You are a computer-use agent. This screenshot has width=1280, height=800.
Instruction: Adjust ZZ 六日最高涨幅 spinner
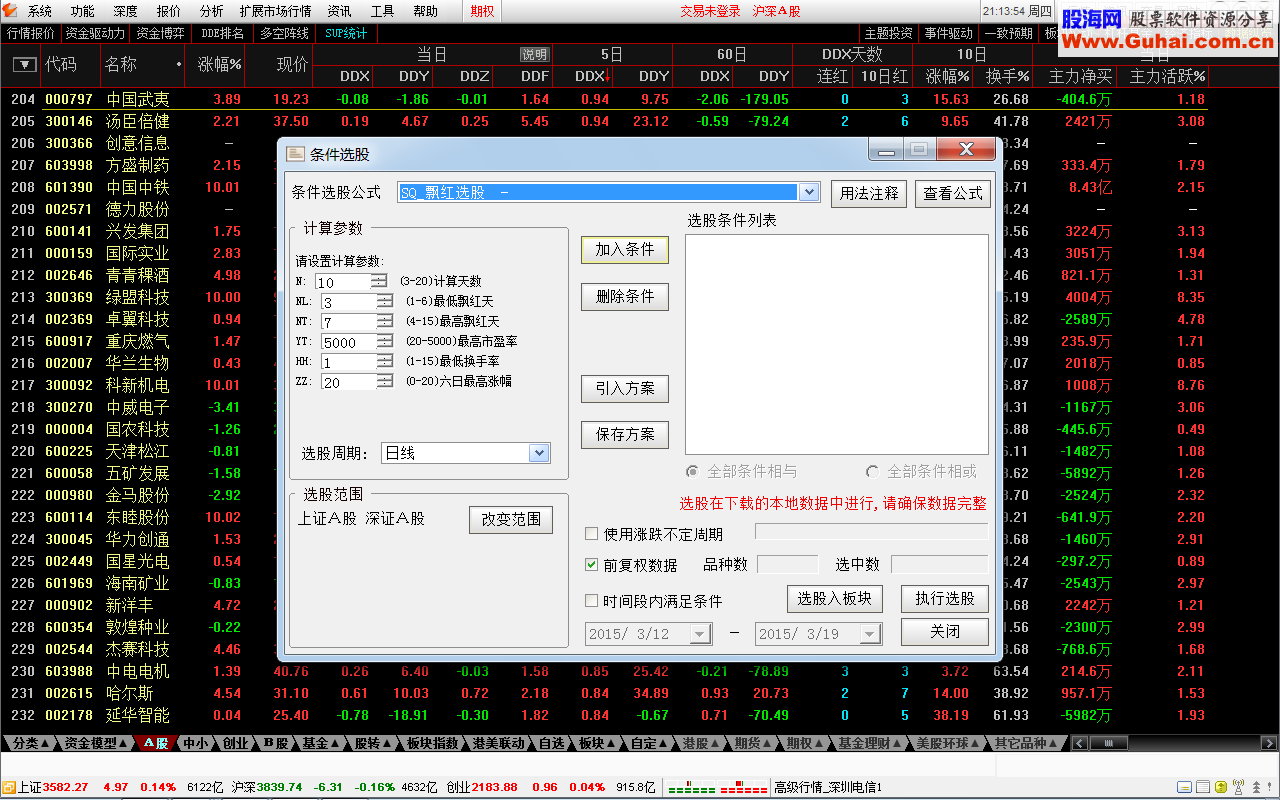(x=384, y=382)
